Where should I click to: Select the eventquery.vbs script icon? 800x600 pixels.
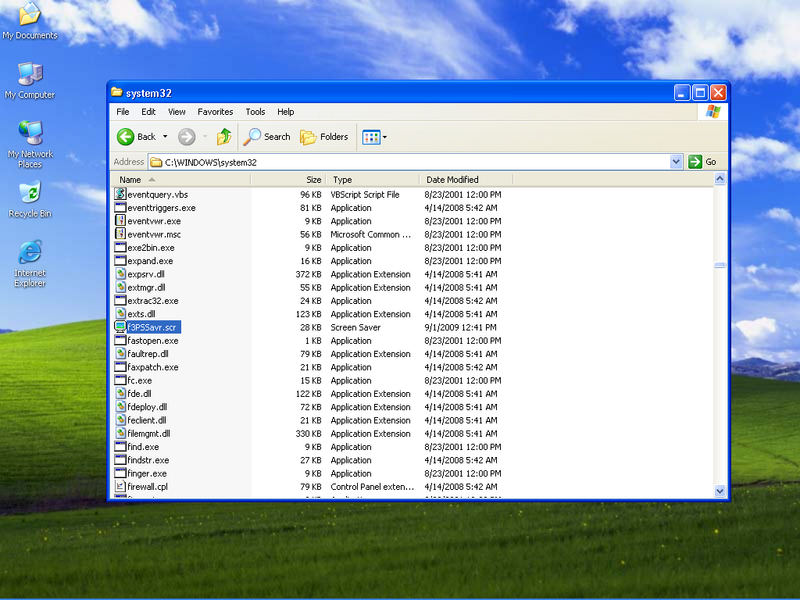pyautogui.click(x=120, y=194)
